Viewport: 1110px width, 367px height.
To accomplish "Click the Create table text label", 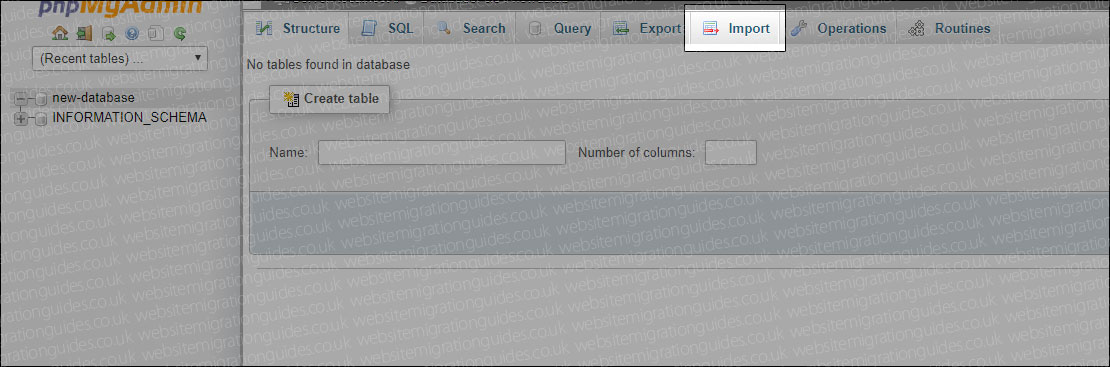I will pos(341,99).
